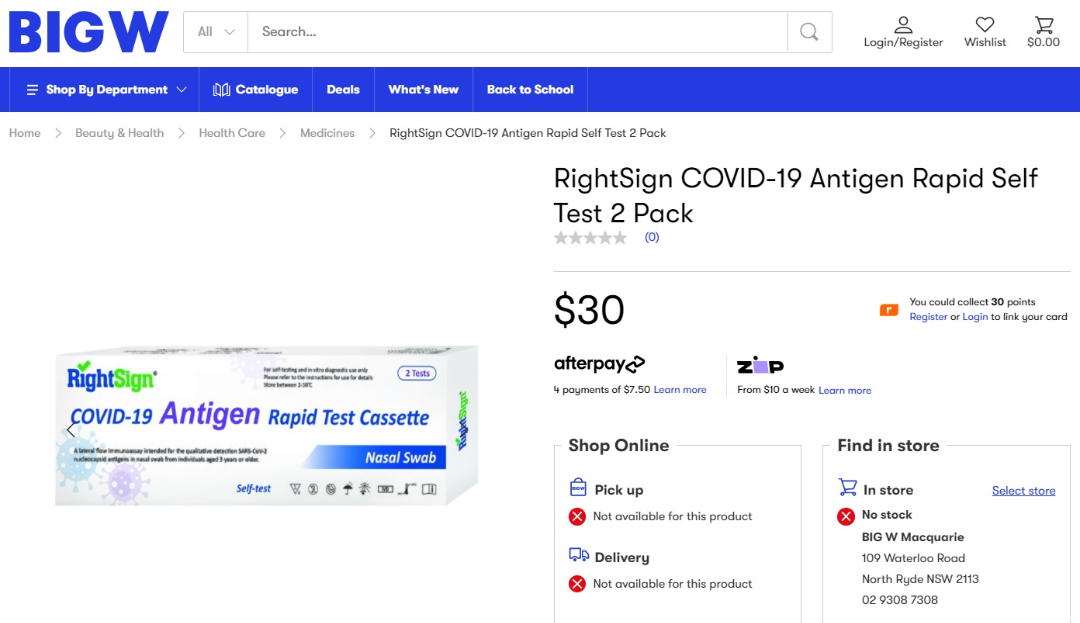Image resolution: width=1080 pixels, height=623 pixels.
Task: Open the Wishlist heart icon
Action: pyautogui.click(x=985, y=32)
